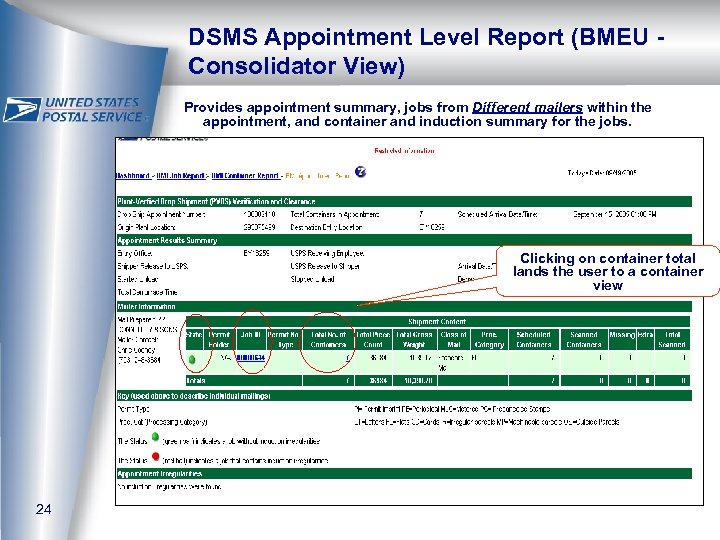Click the Origin Plant Location label

click(146, 227)
